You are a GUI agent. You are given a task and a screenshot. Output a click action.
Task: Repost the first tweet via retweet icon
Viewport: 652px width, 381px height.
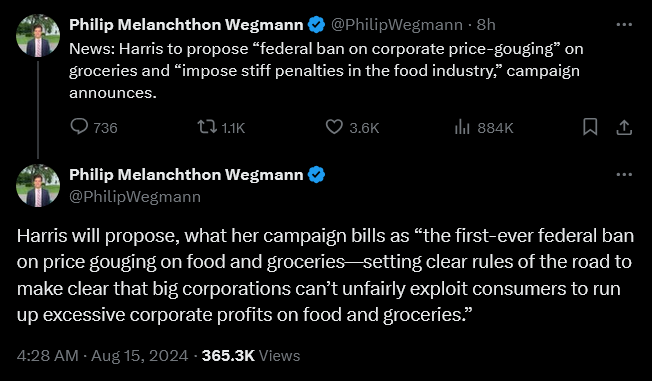[x=207, y=127]
